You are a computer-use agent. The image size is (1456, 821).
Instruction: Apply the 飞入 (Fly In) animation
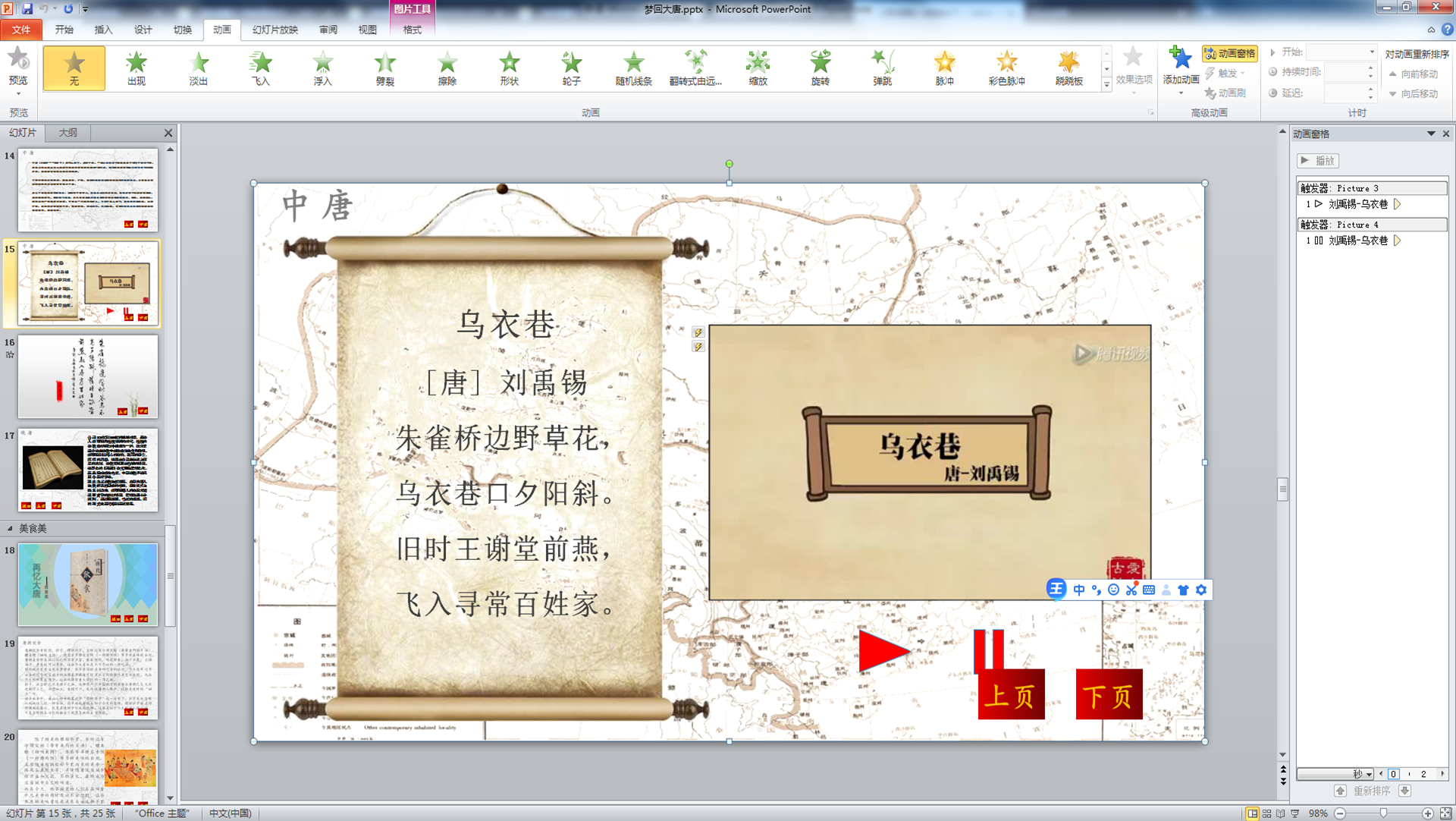click(260, 68)
